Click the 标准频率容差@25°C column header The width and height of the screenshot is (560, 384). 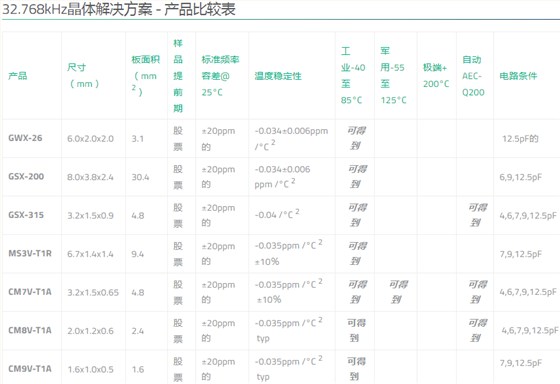click(220, 75)
